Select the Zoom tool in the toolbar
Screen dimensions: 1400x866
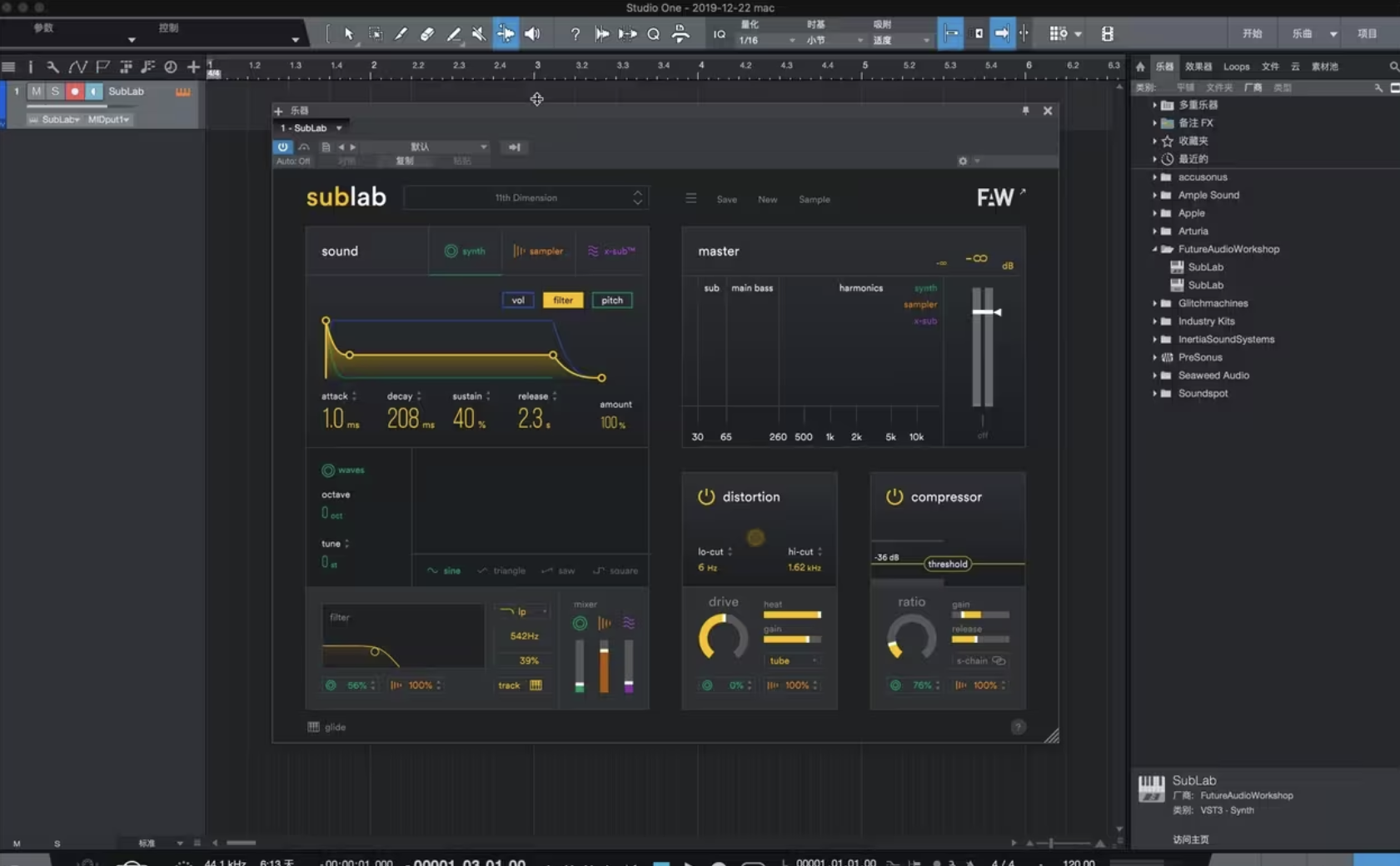pos(655,33)
